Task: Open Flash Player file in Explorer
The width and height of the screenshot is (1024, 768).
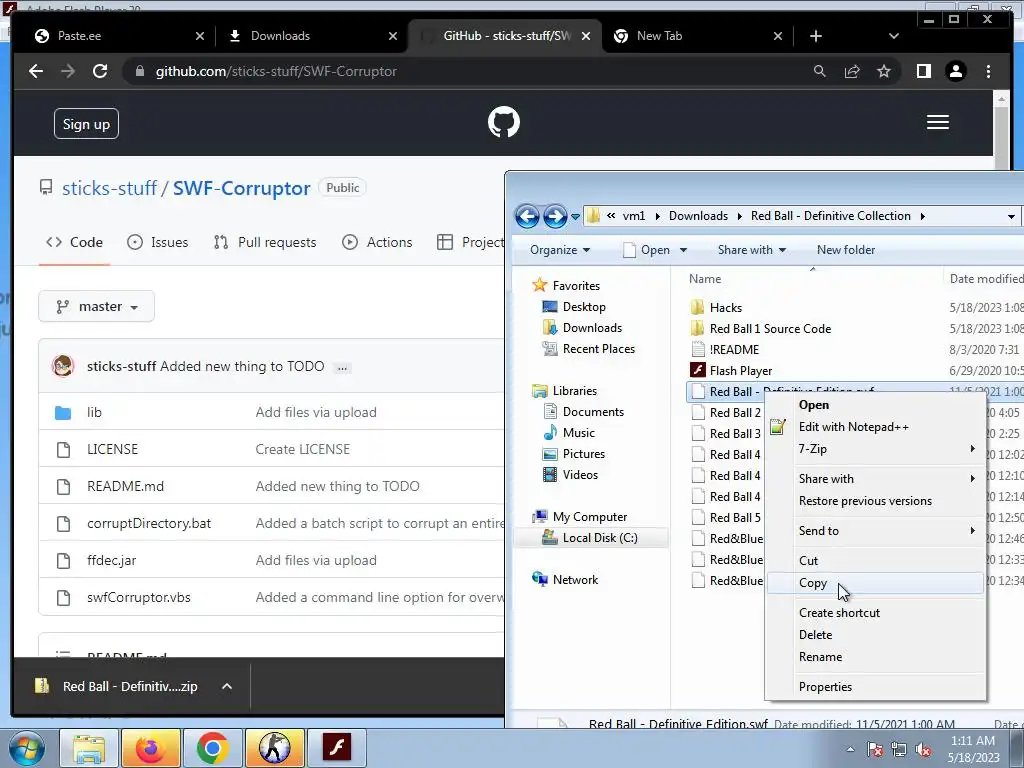Action: coord(741,370)
